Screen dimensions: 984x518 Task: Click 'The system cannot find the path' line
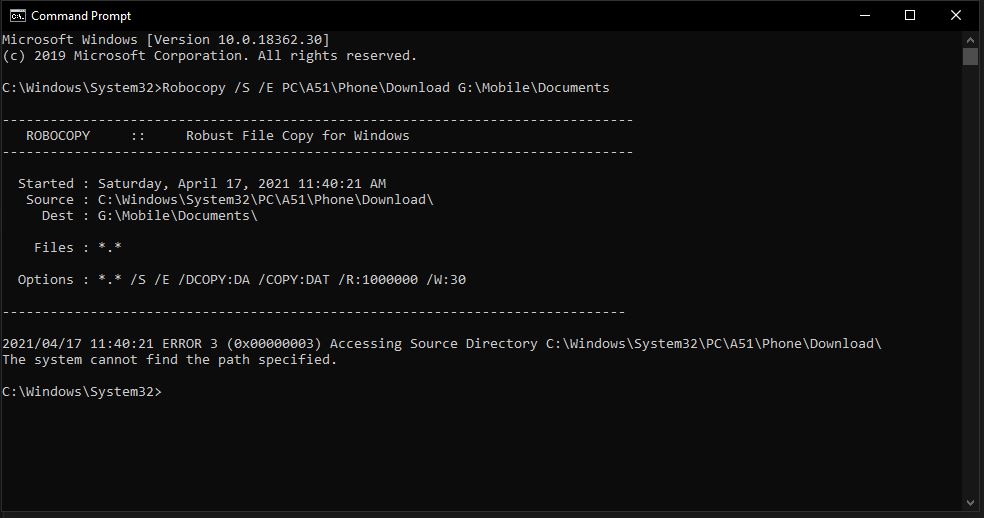170,360
